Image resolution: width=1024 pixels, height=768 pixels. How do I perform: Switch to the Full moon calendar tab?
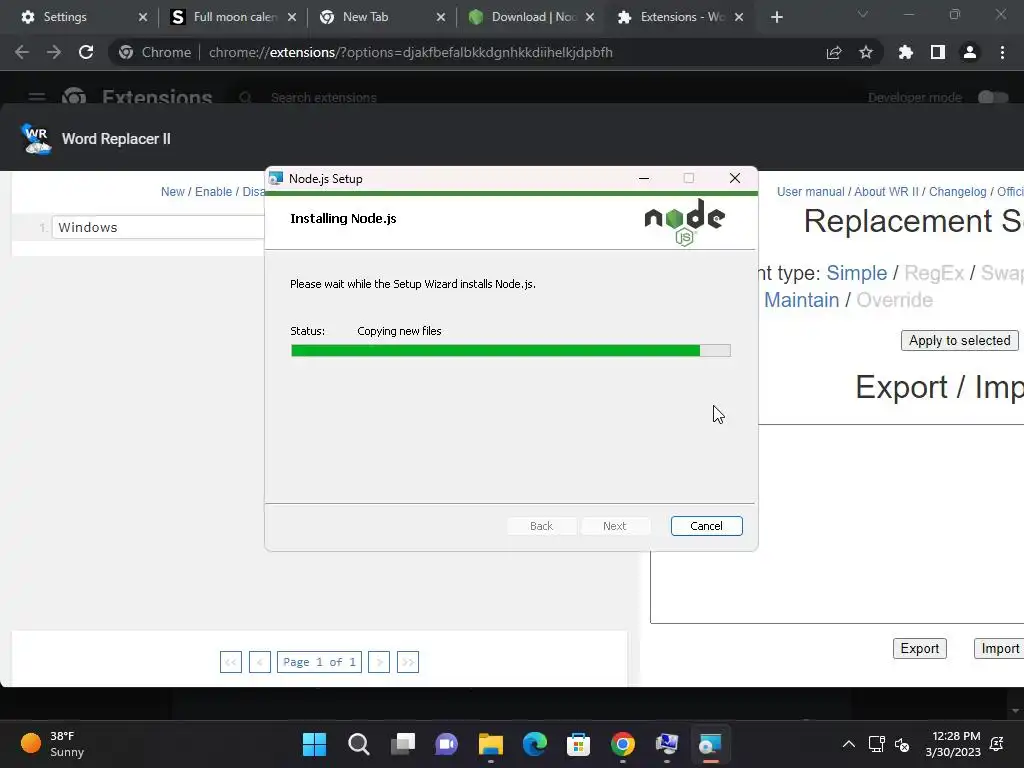click(225, 17)
